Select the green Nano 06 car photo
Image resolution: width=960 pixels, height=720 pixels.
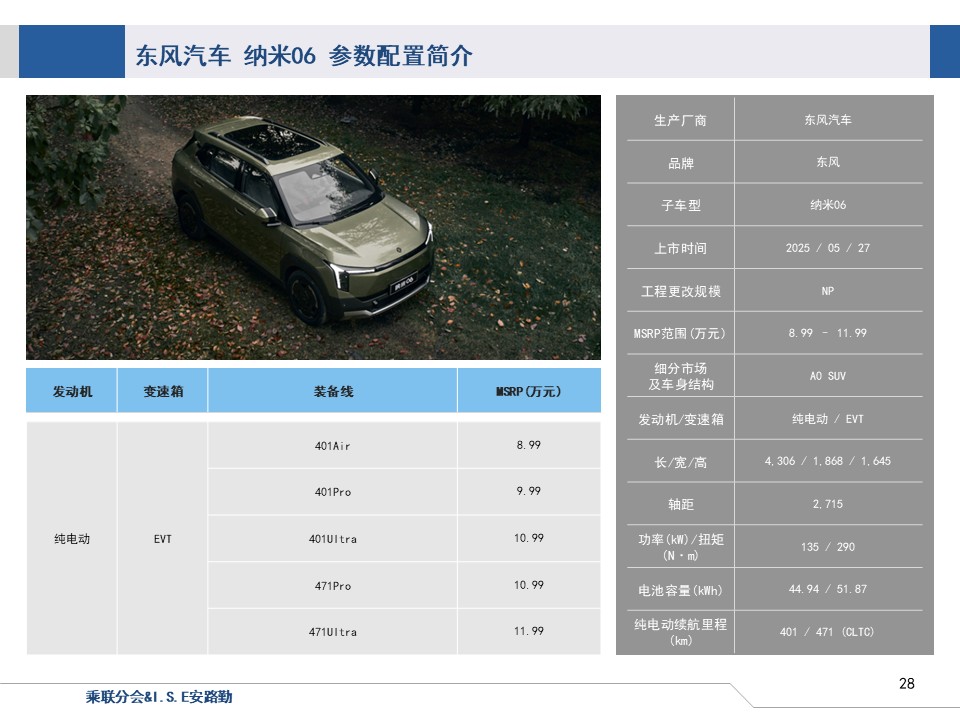(313, 227)
